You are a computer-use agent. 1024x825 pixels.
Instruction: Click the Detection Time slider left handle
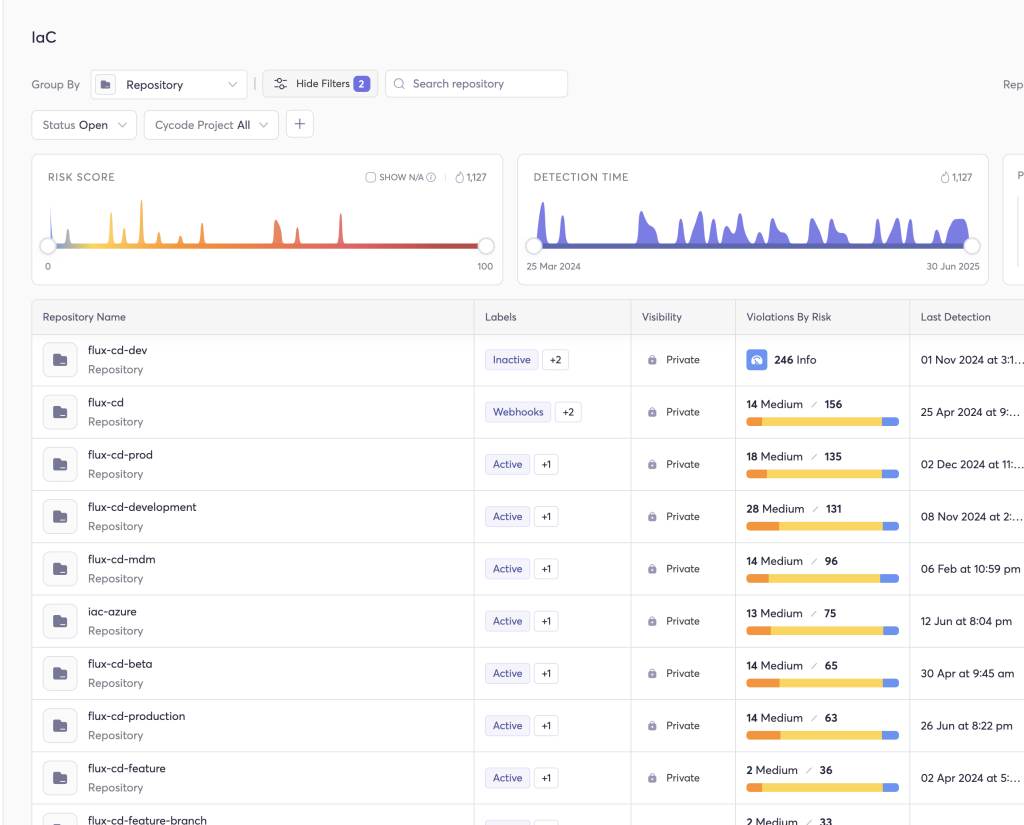point(534,246)
